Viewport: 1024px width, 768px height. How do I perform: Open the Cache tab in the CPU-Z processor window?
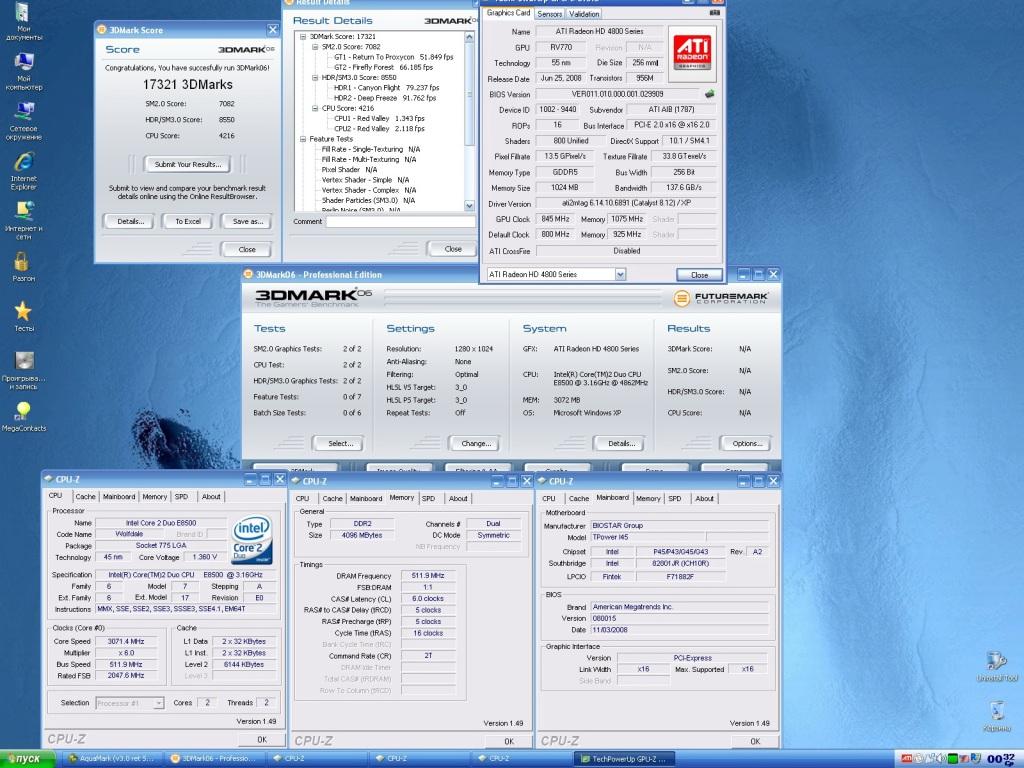(85, 497)
